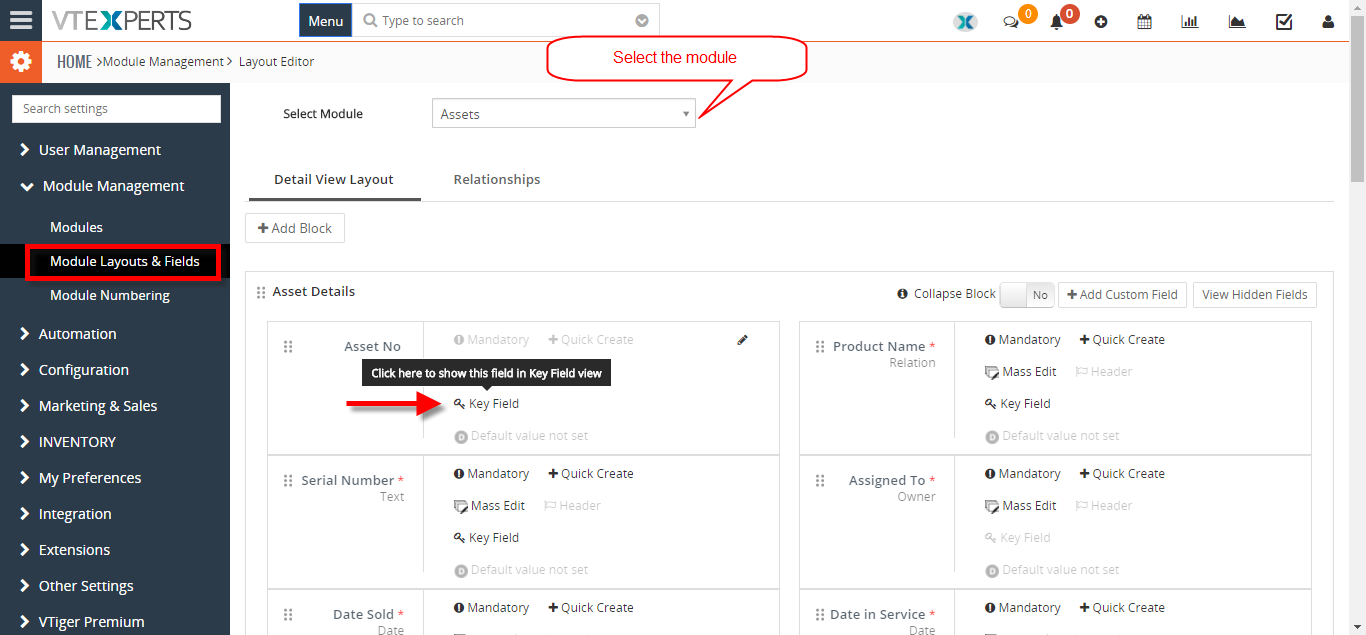Click the teal X logo icon
Image resolution: width=1366 pixels, height=635 pixels.
point(965,22)
